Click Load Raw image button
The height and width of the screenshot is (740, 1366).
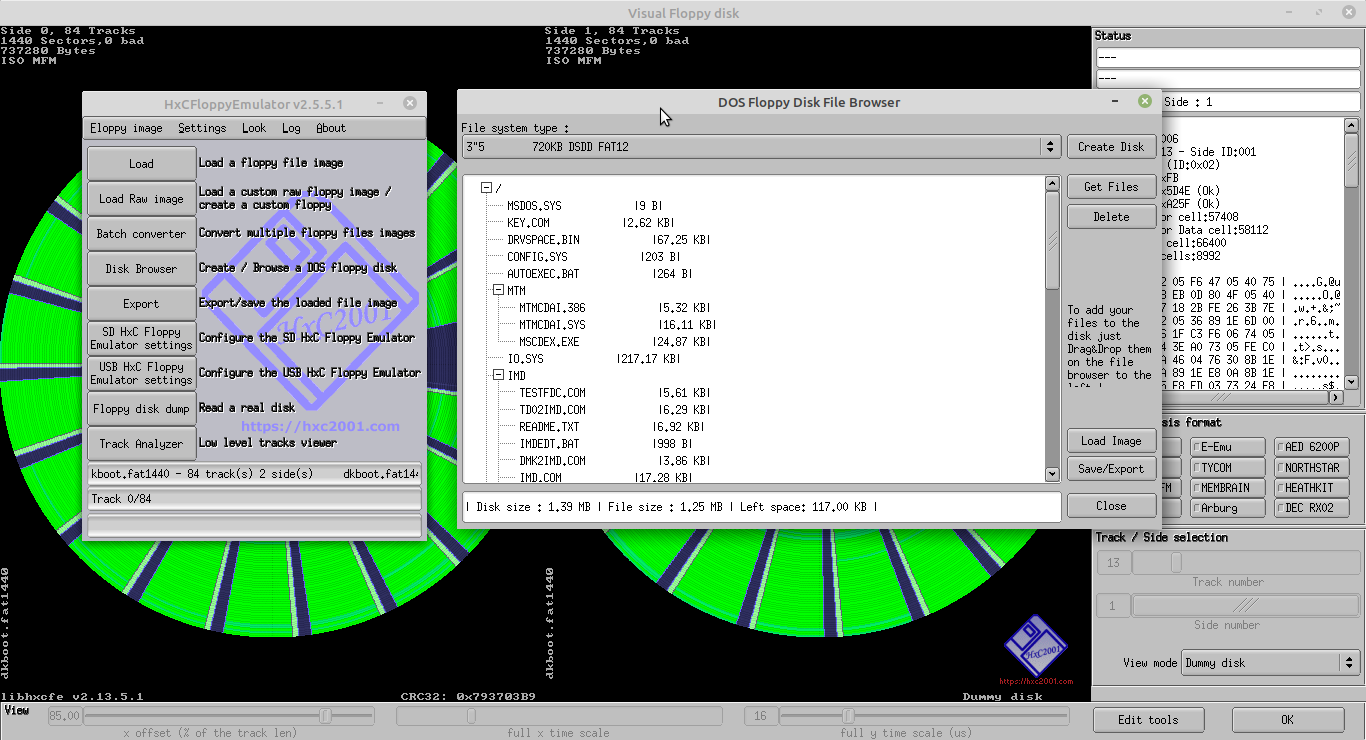coord(141,199)
